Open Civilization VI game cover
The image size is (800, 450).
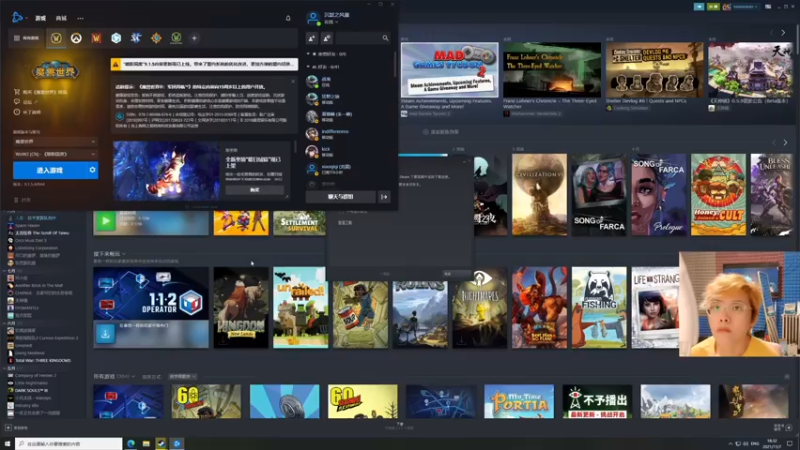pyautogui.click(x=539, y=194)
